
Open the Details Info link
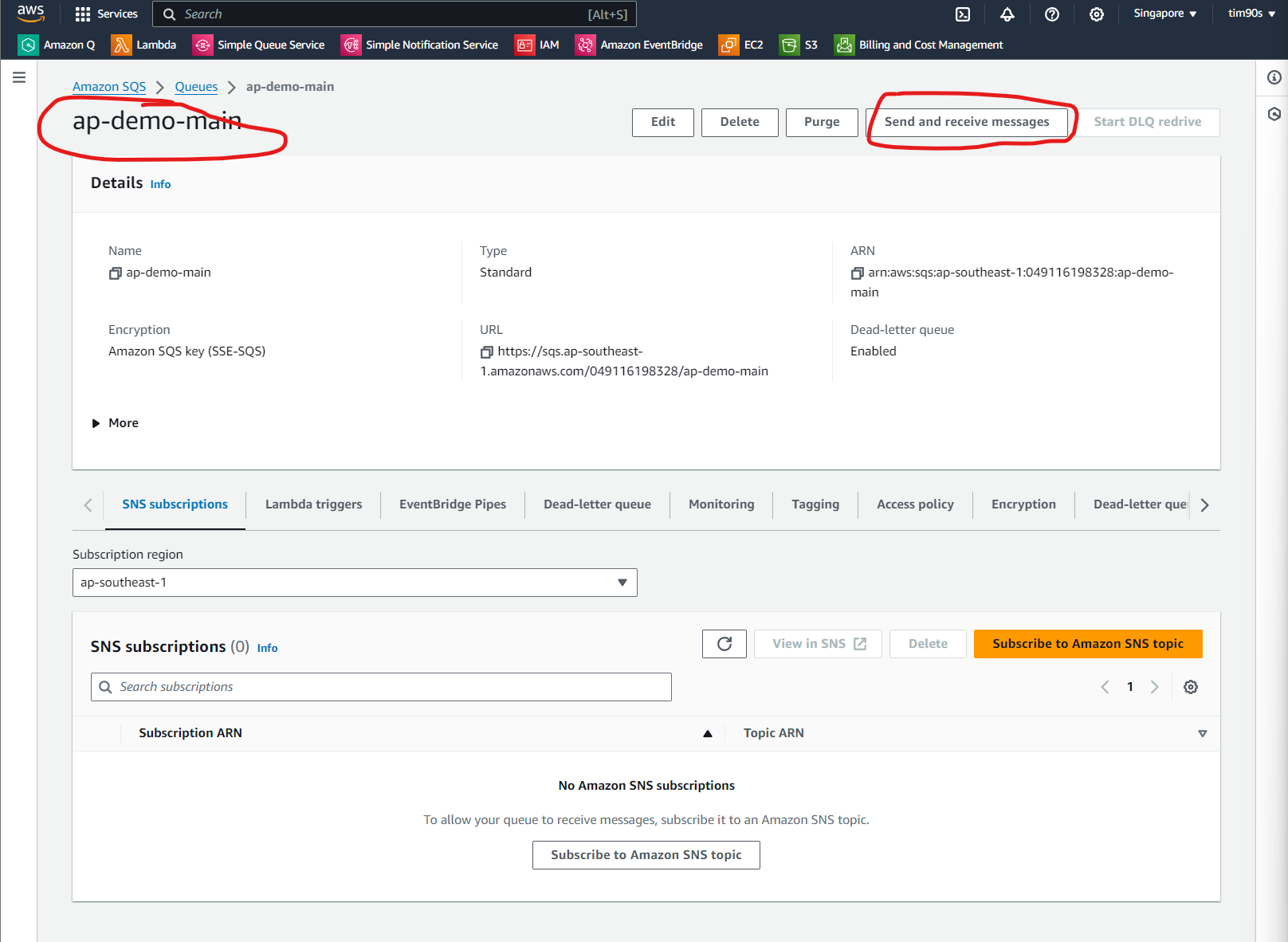(x=160, y=184)
